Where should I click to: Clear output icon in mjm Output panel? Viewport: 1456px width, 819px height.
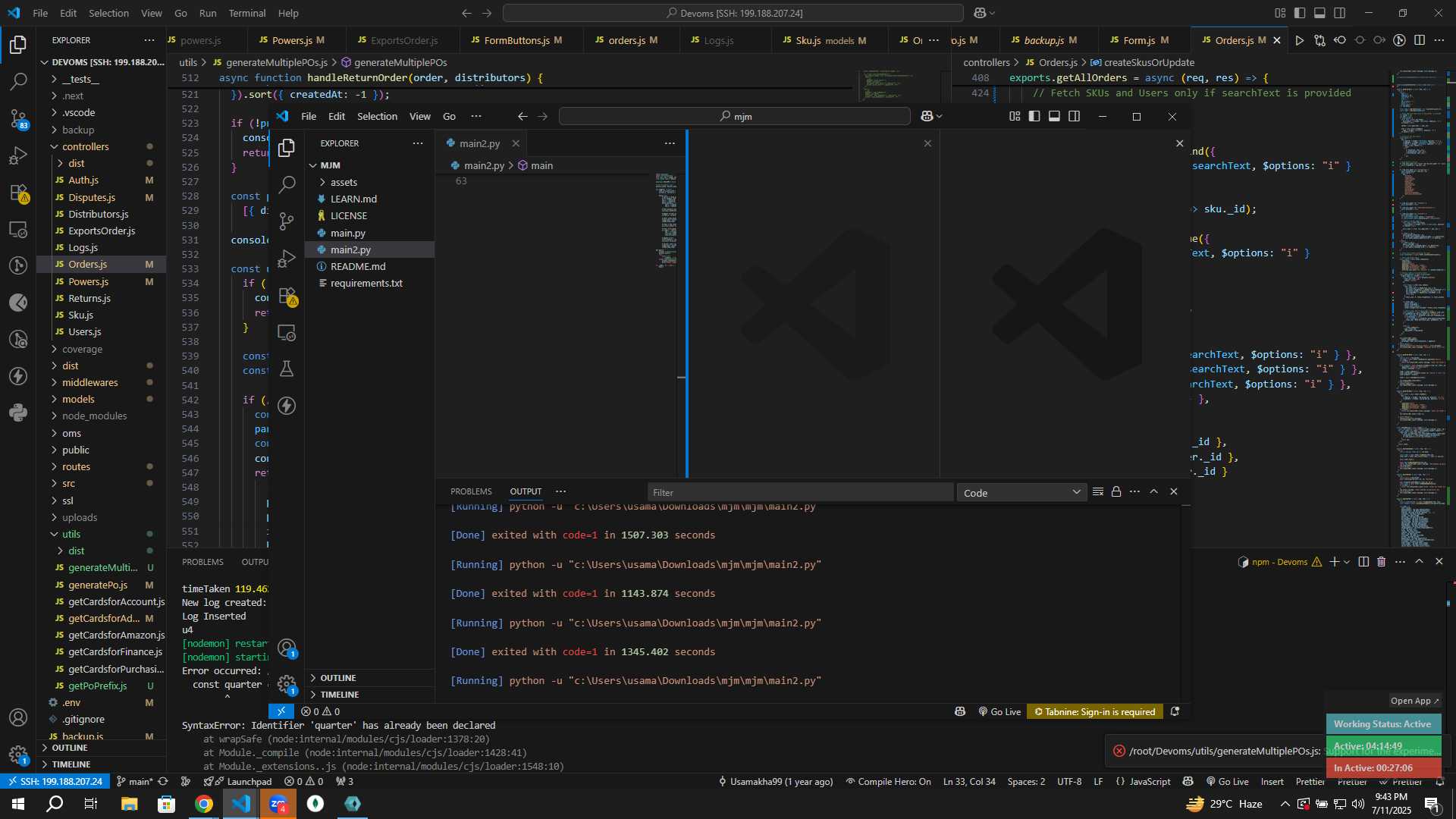coord(1097,492)
